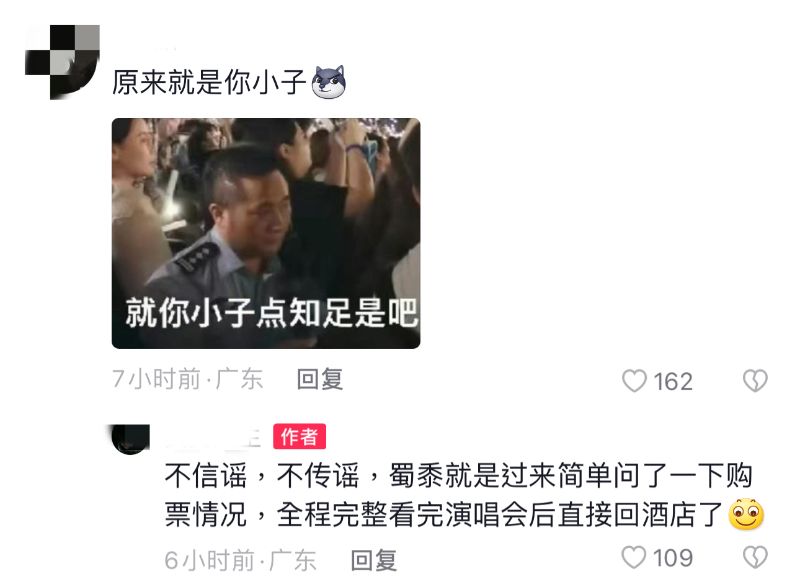
Task: Dislike the top comment with broken-heart icon
Action: coord(755,381)
